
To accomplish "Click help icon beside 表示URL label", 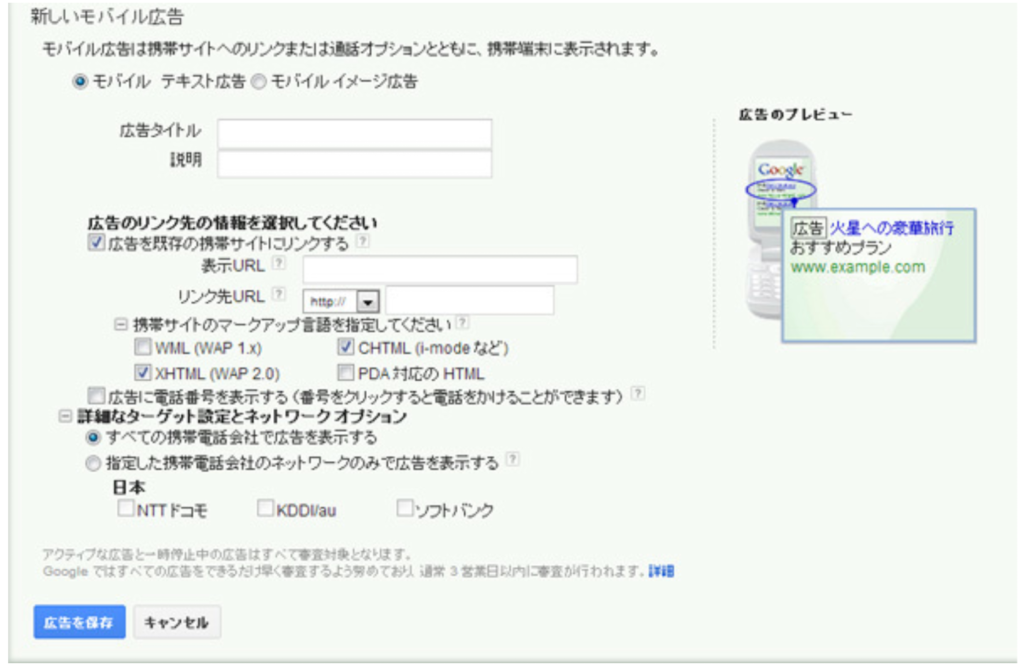I will coord(279,264).
